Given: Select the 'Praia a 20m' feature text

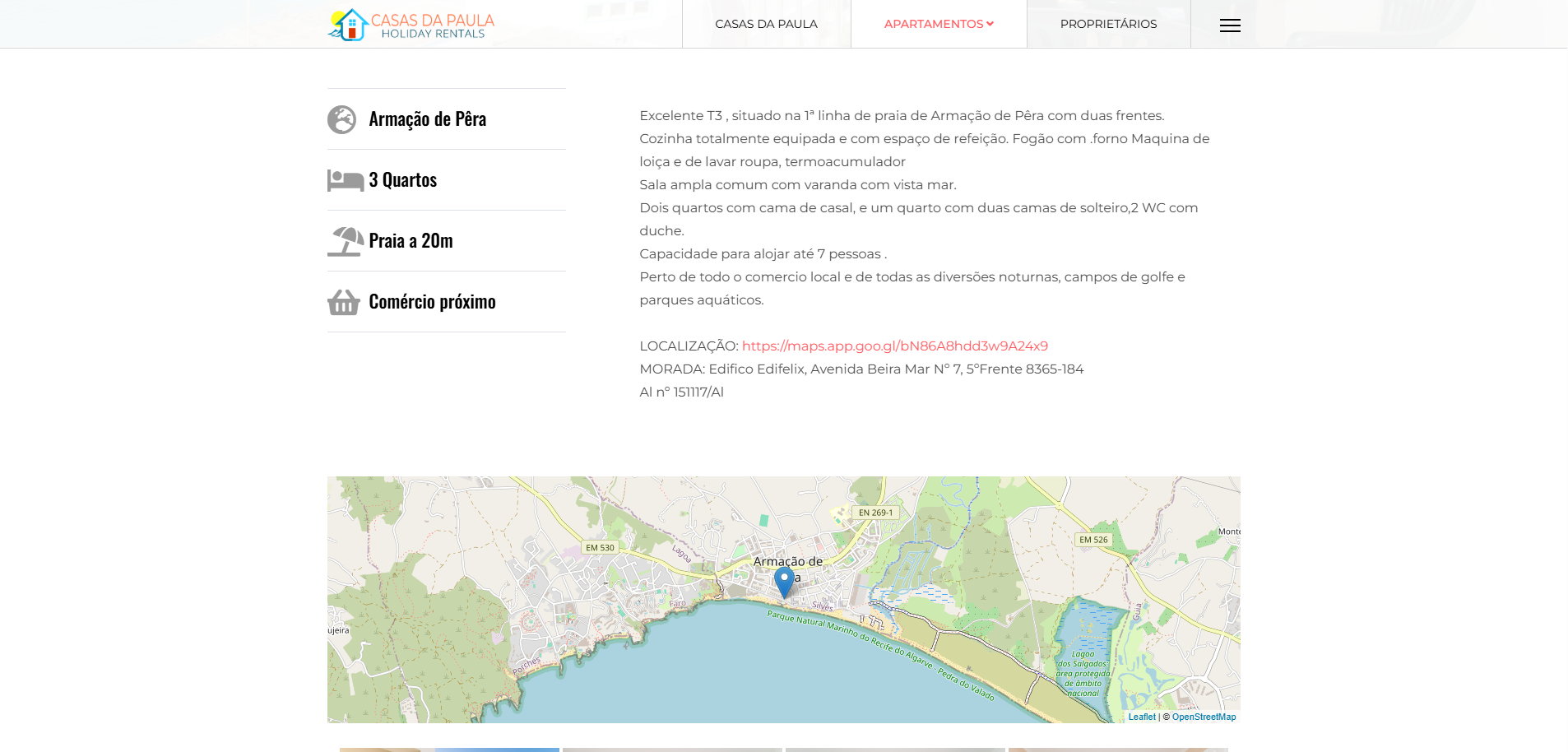Looking at the screenshot, I should tap(411, 241).
